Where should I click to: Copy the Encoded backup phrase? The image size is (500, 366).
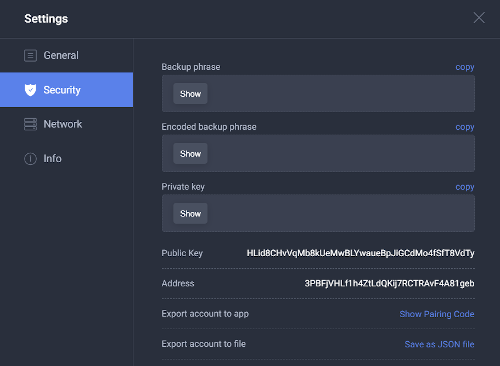click(465, 127)
